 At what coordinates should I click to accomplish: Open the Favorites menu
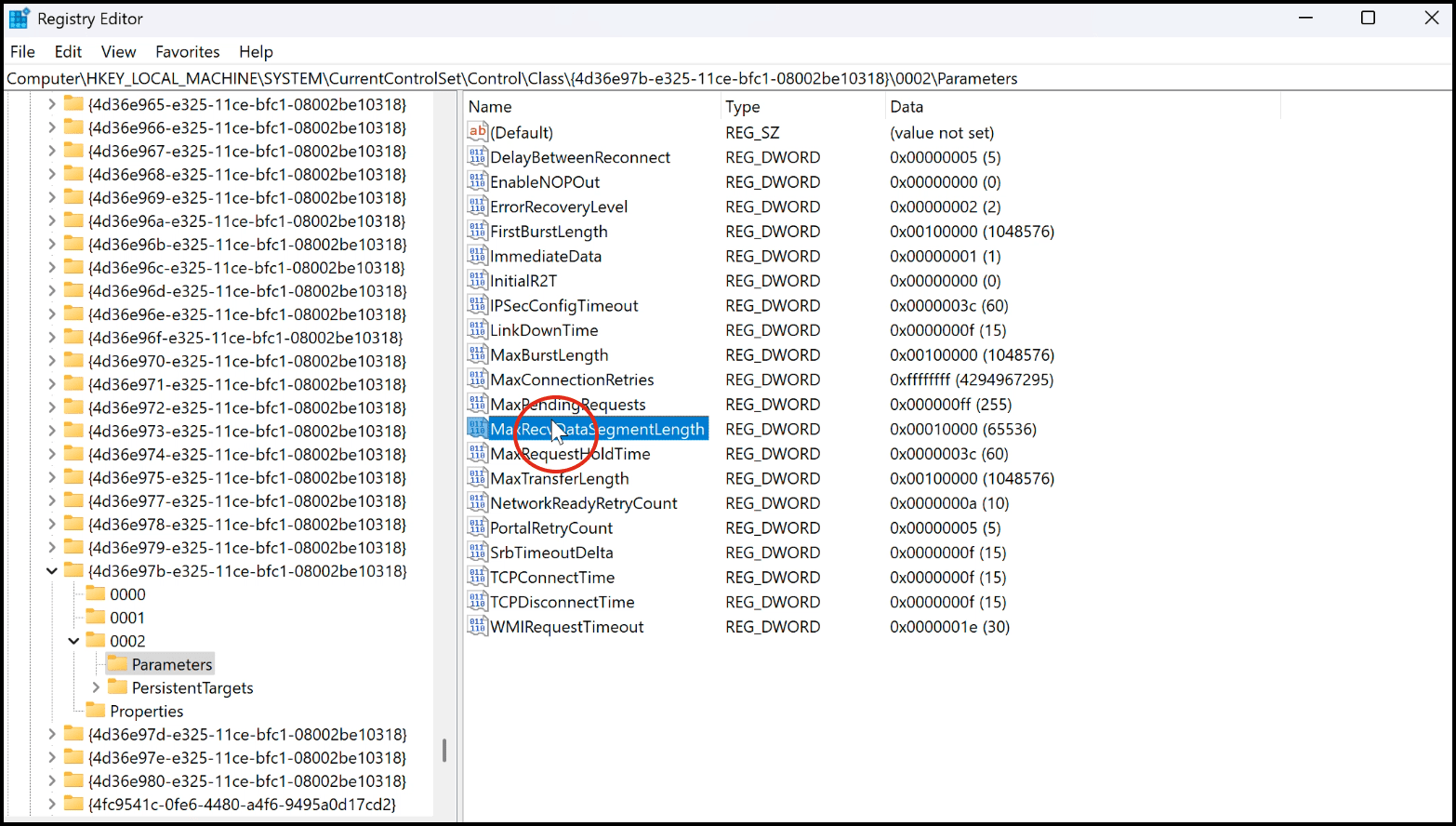coord(187,52)
